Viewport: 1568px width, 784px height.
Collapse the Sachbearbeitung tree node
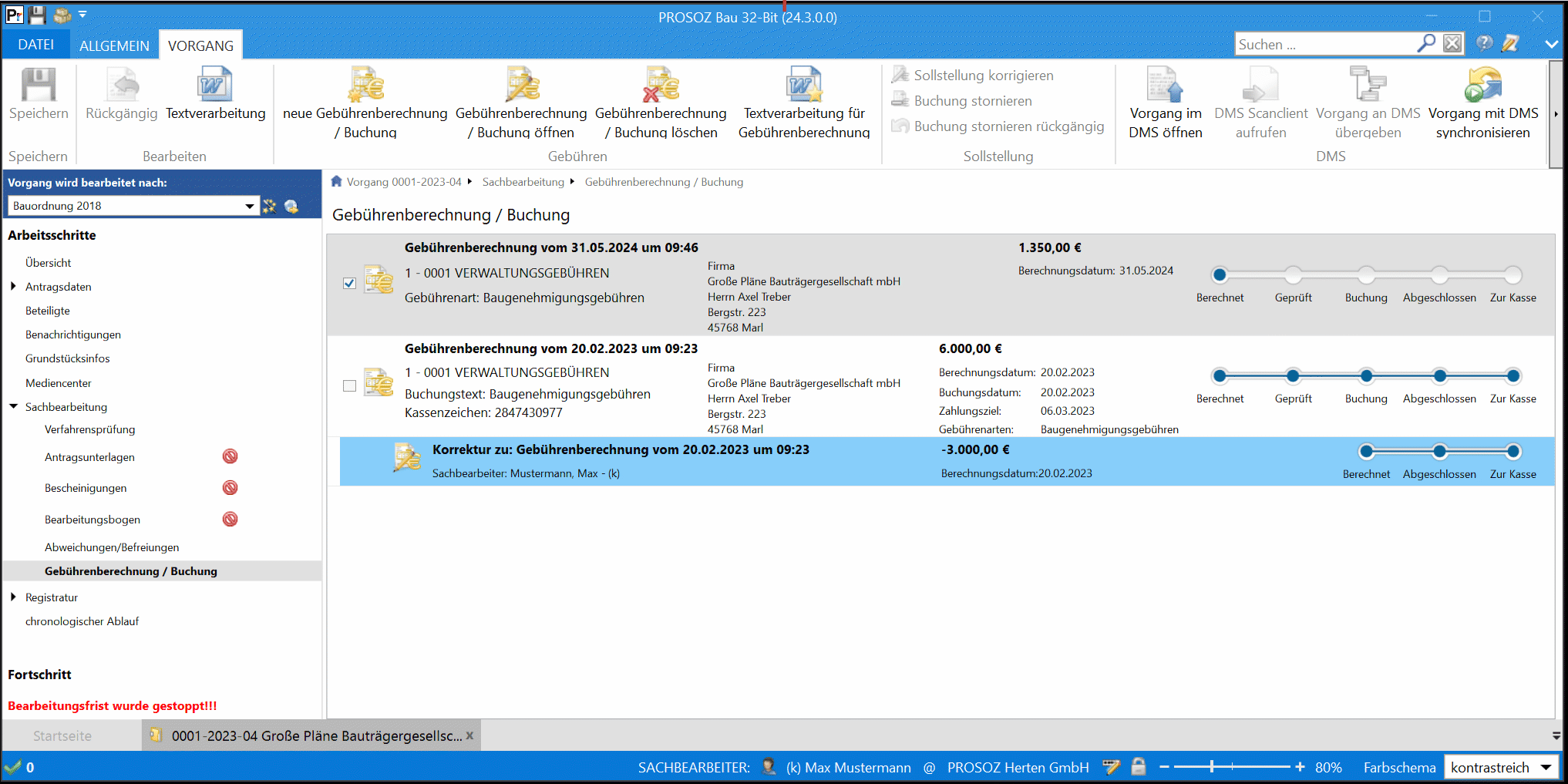pyautogui.click(x=13, y=406)
